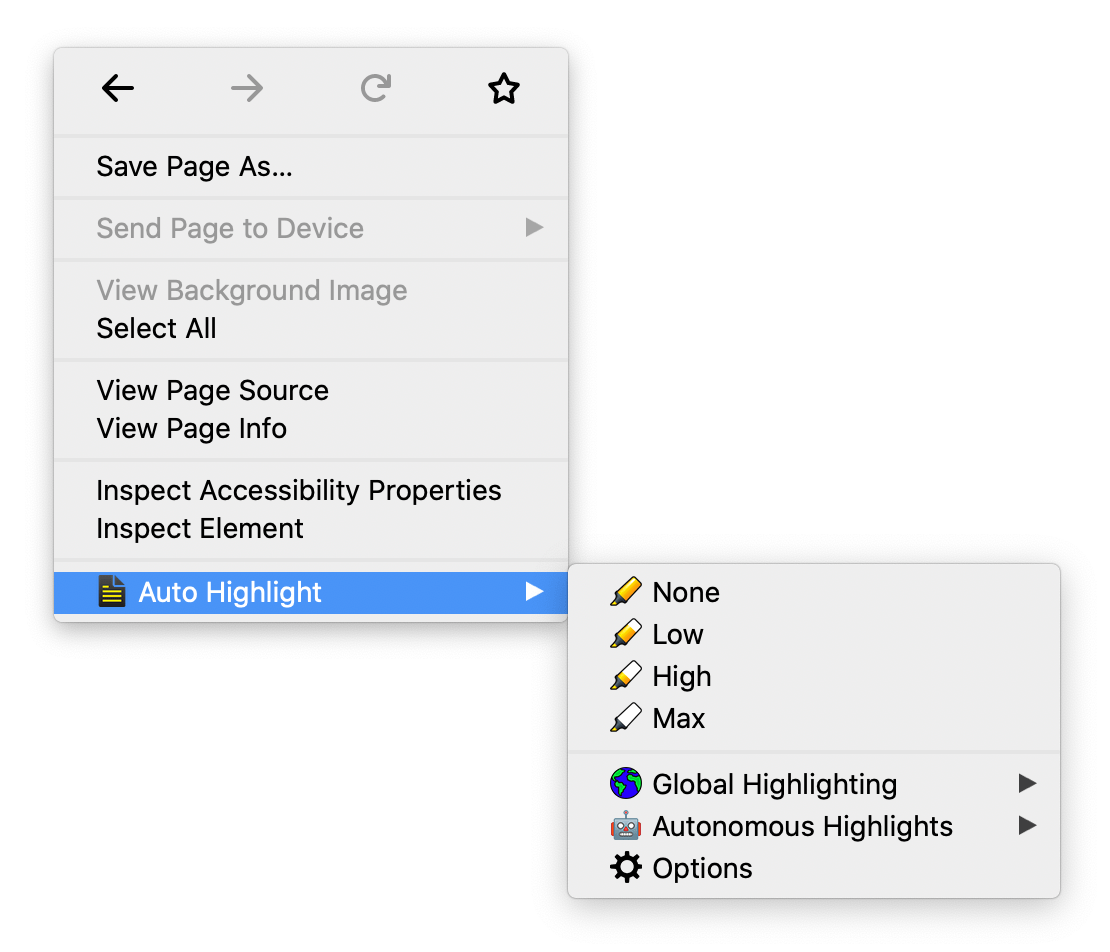Click the highlighter icon next to None
Screen dimensions: 1110x952
tap(625, 591)
